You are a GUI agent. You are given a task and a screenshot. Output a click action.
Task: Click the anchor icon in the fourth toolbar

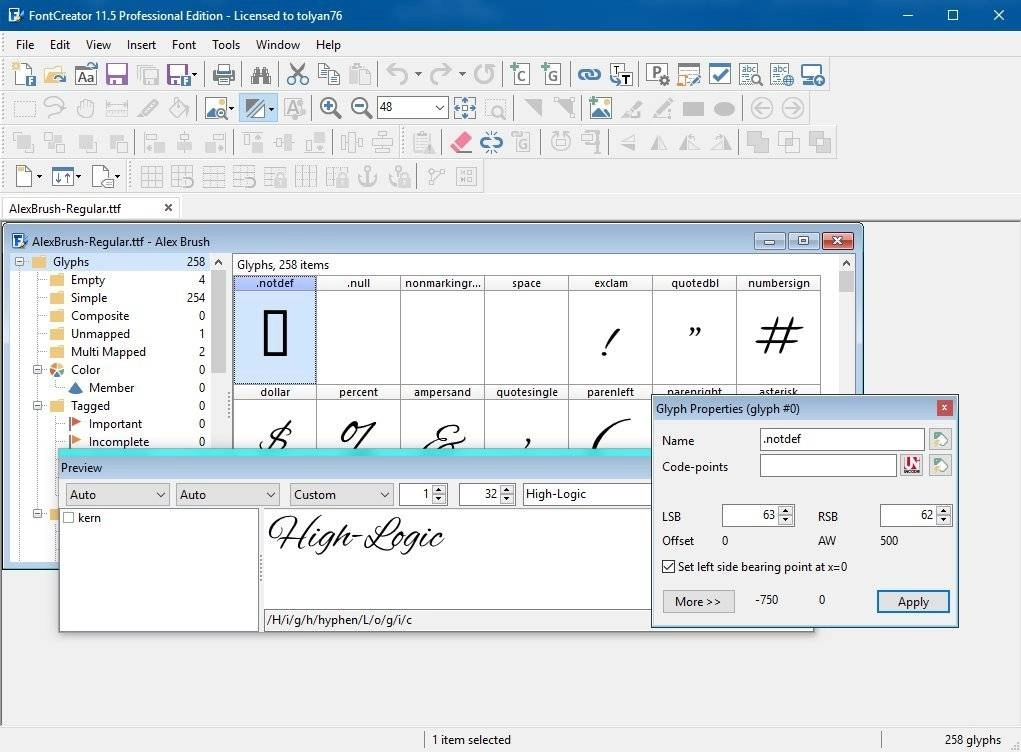[x=368, y=176]
